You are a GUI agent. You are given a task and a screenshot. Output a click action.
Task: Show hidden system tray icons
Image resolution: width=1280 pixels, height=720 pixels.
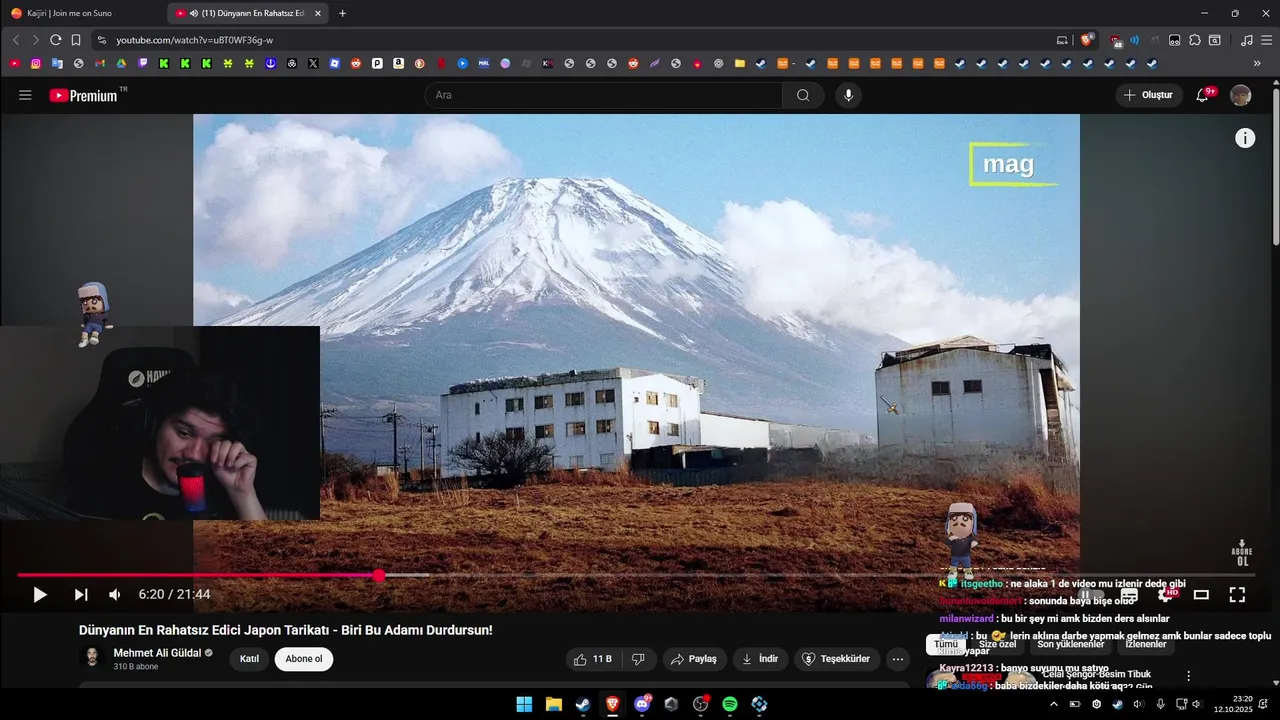[x=1053, y=704]
